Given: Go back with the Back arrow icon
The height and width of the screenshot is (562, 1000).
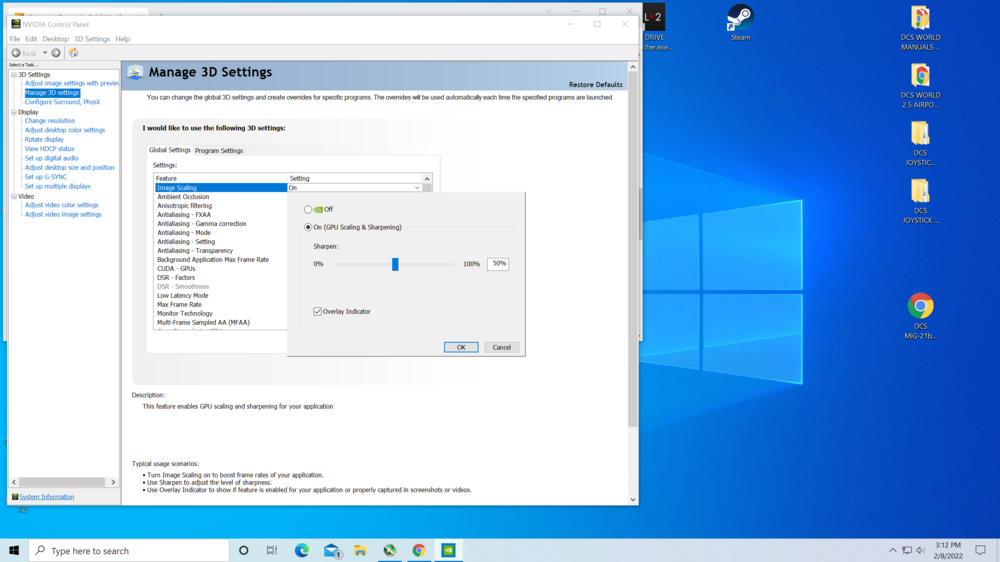Looking at the screenshot, I should point(16,53).
